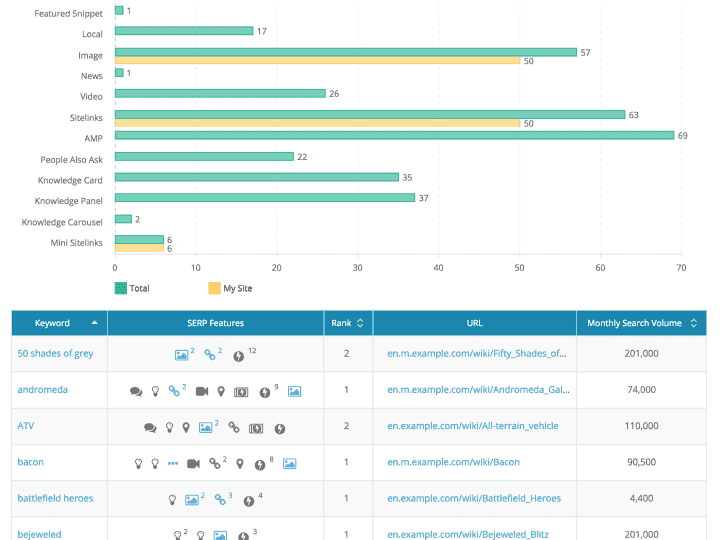Click the SERP Features column header
The height and width of the screenshot is (540, 720).
[x=215, y=323]
